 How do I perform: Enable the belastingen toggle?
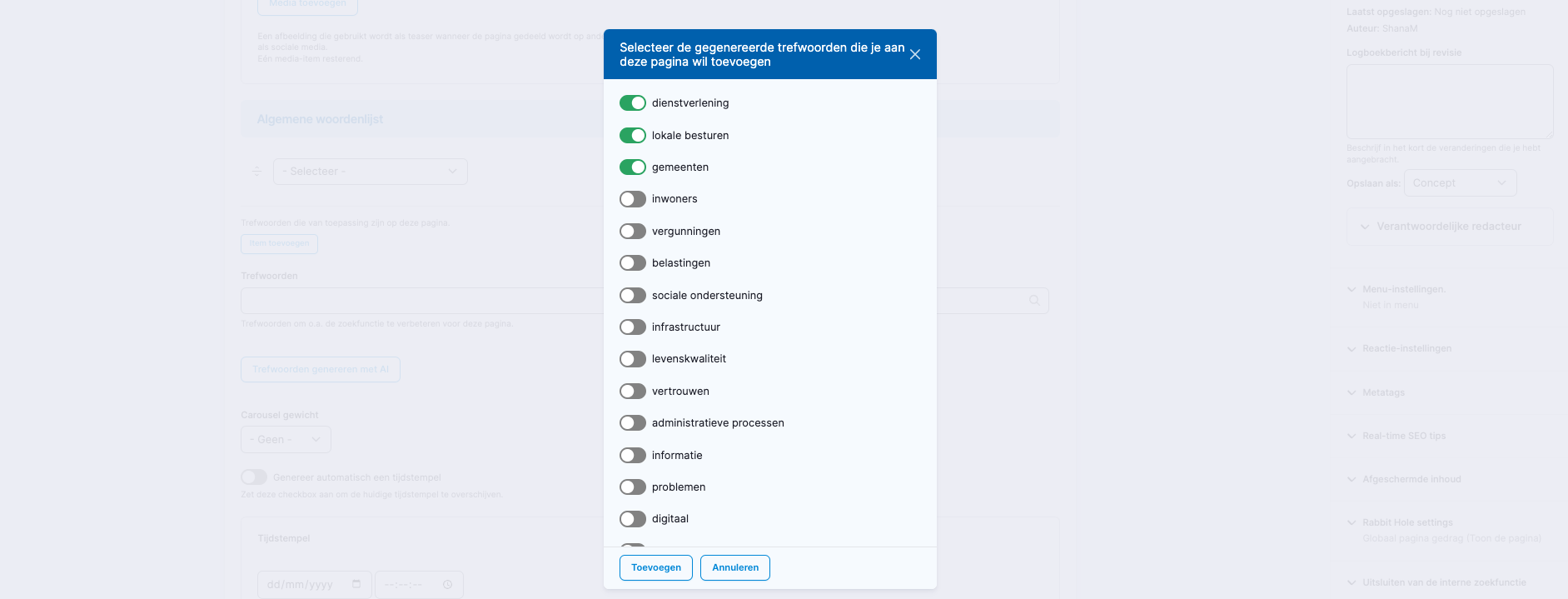633,263
